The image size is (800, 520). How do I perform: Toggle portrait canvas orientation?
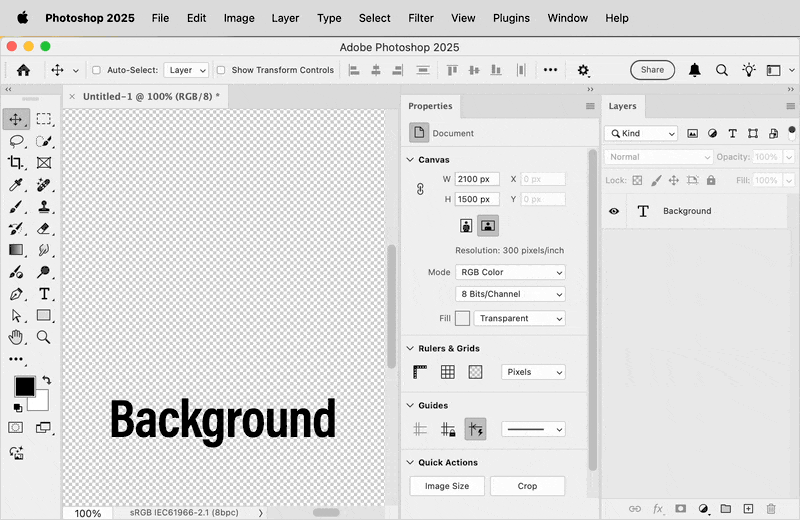466,226
